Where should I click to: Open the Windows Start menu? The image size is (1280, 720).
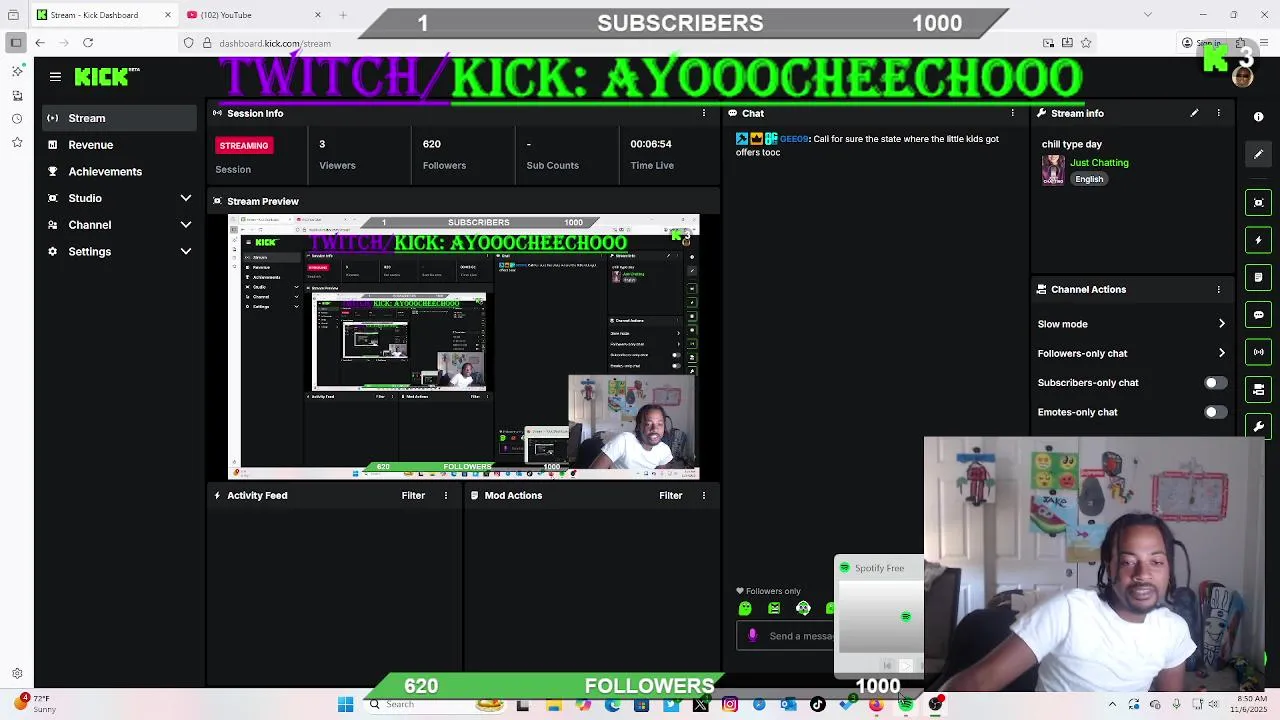(x=345, y=705)
